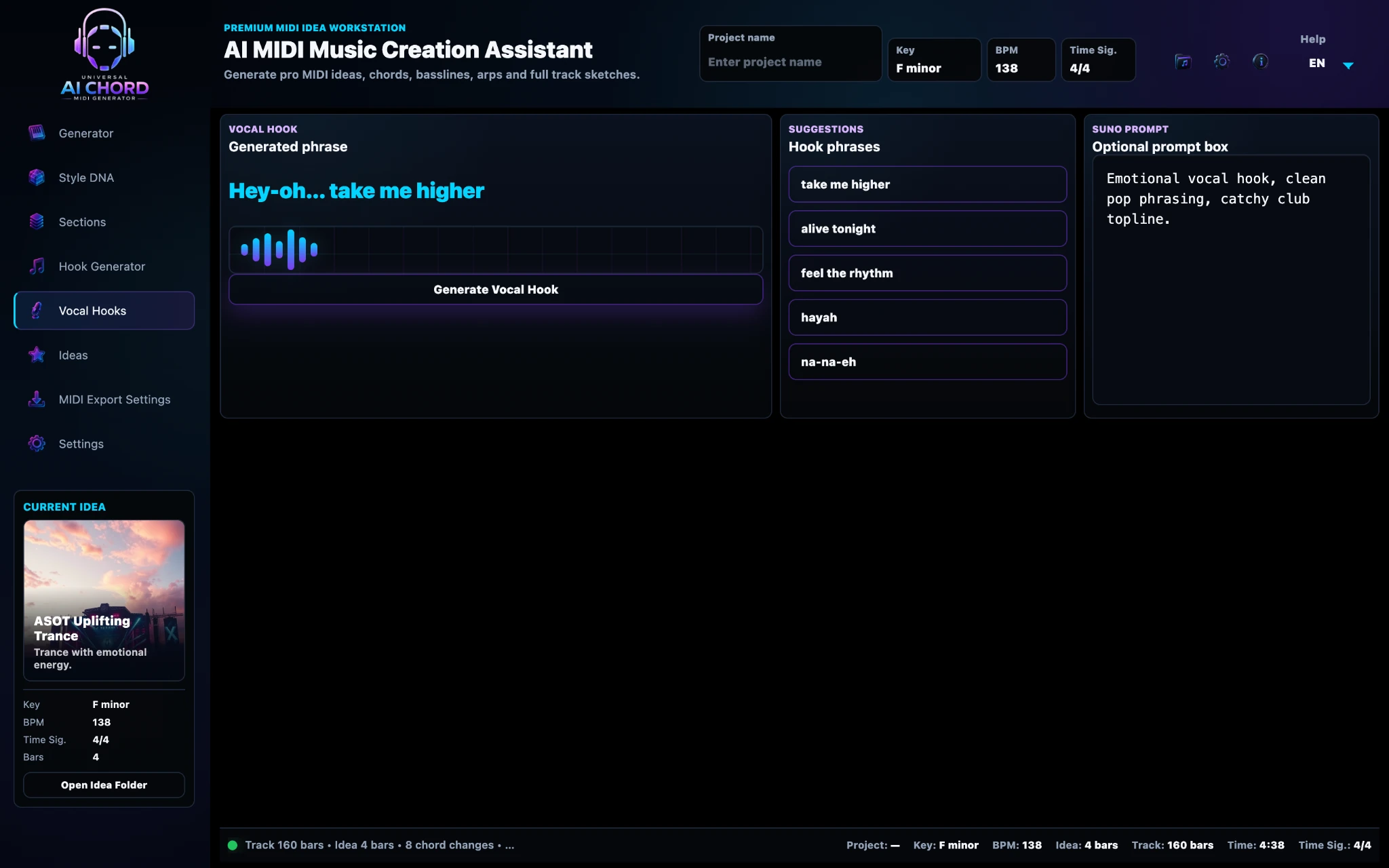
Task: Open Hook Generator music note icon
Action: (37, 266)
